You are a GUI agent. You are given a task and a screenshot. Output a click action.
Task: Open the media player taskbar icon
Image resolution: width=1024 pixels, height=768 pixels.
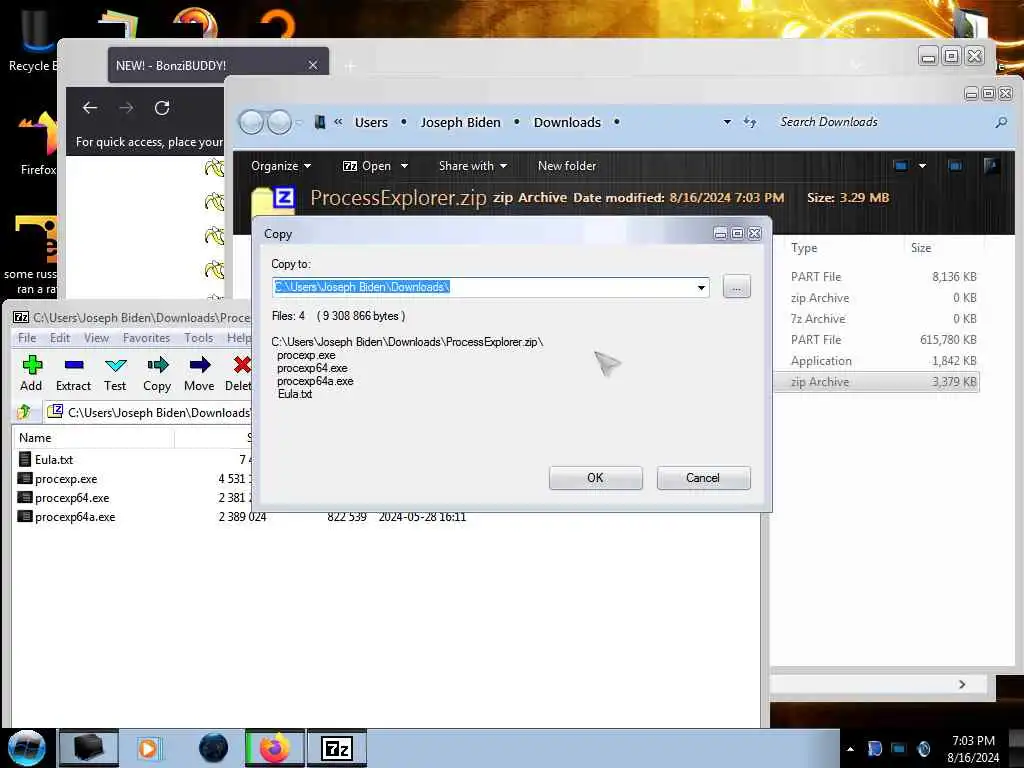tap(148, 748)
